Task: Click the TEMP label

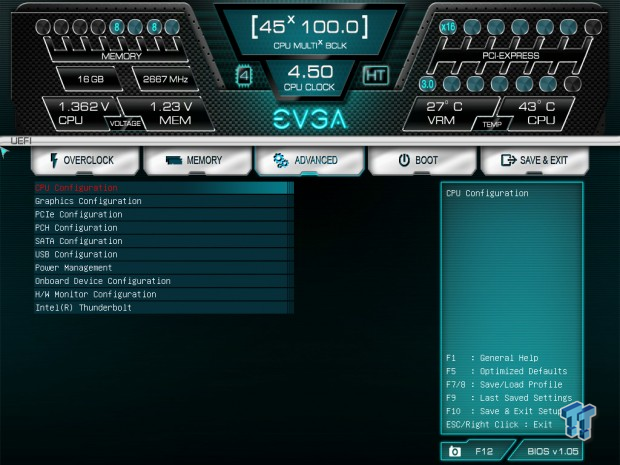Action: pyautogui.click(x=492, y=125)
